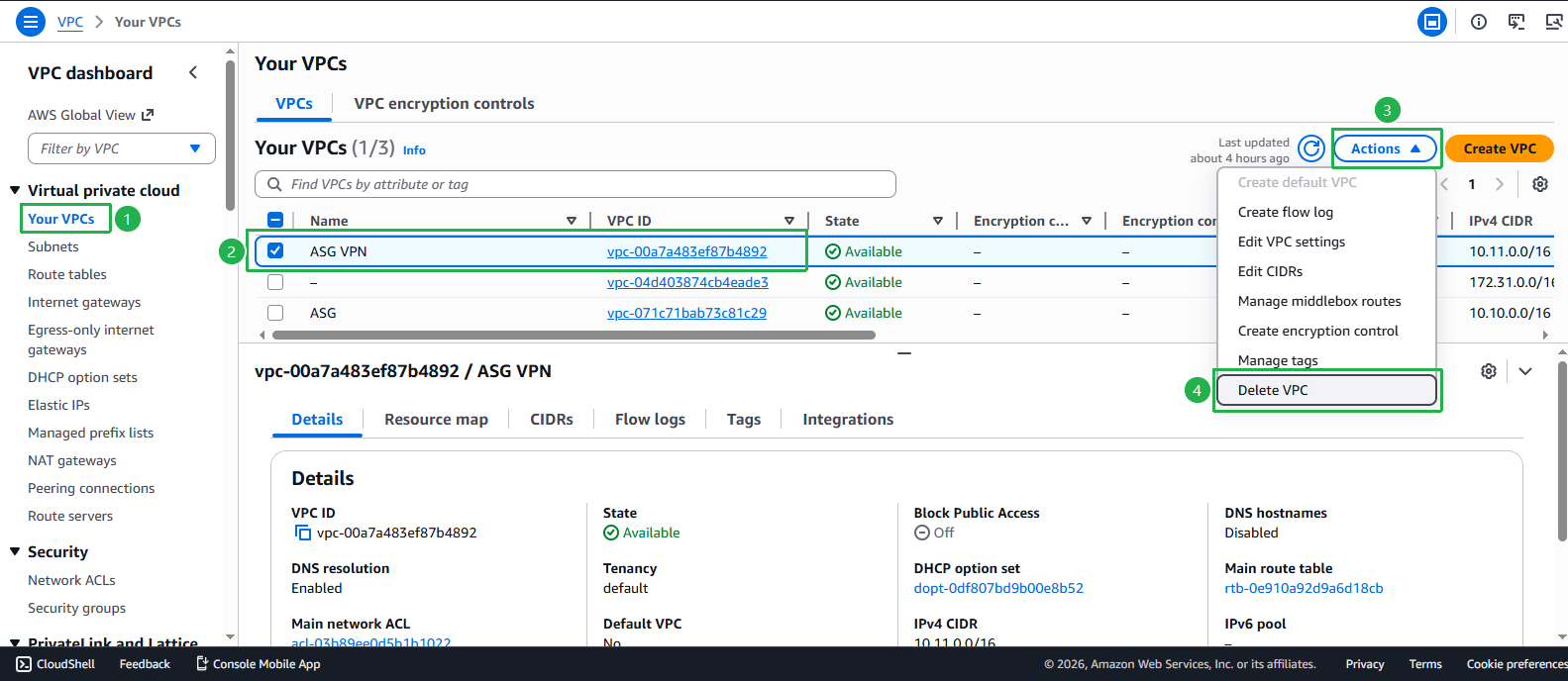The image size is (1568, 681).
Task: Open the info circle icon in top bar
Action: [x=1479, y=22]
